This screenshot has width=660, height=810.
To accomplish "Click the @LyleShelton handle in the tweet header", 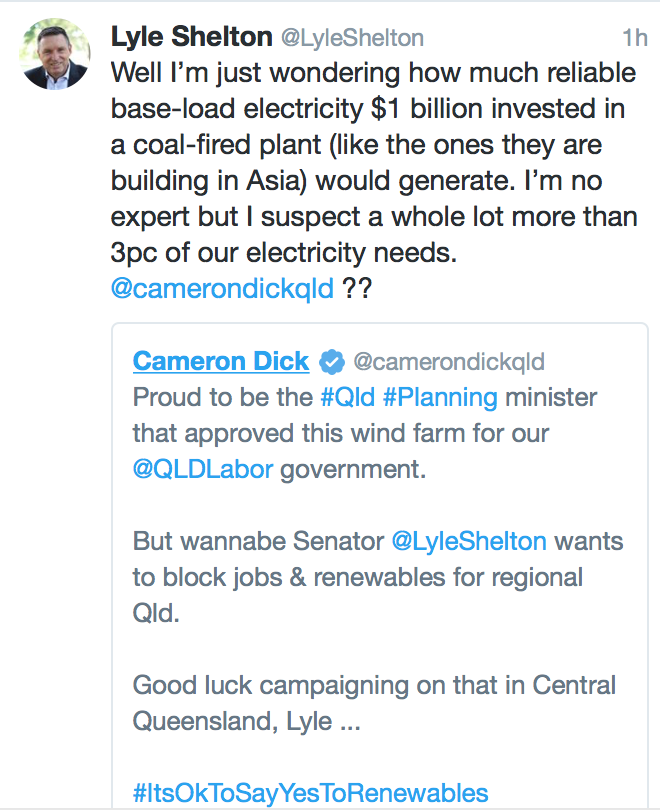I will coord(351,38).
